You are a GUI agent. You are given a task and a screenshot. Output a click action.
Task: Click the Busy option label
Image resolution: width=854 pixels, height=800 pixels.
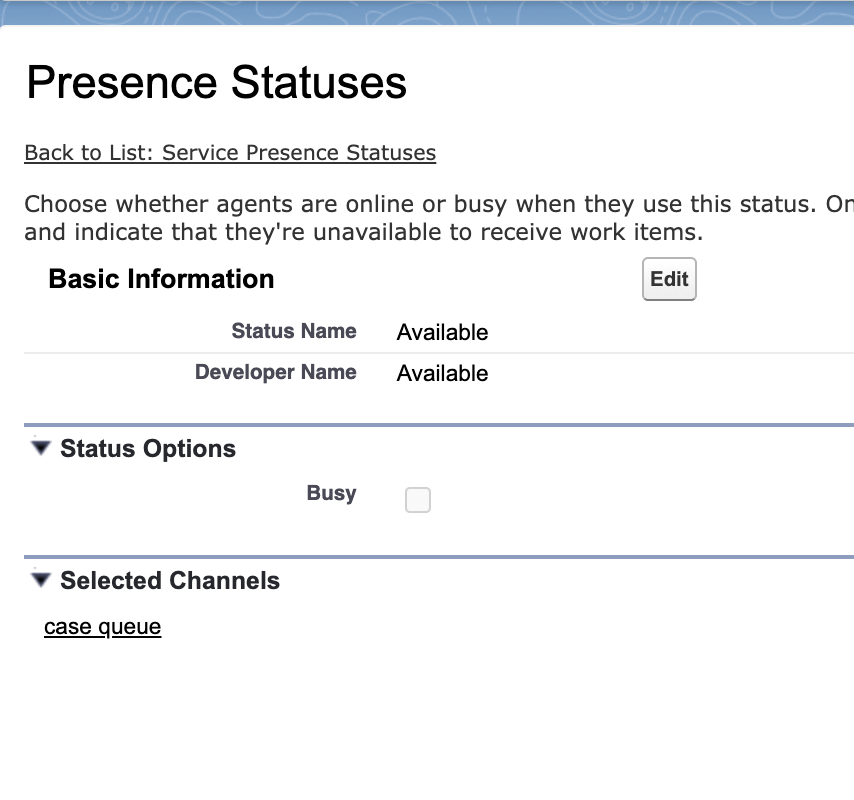[331, 493]
